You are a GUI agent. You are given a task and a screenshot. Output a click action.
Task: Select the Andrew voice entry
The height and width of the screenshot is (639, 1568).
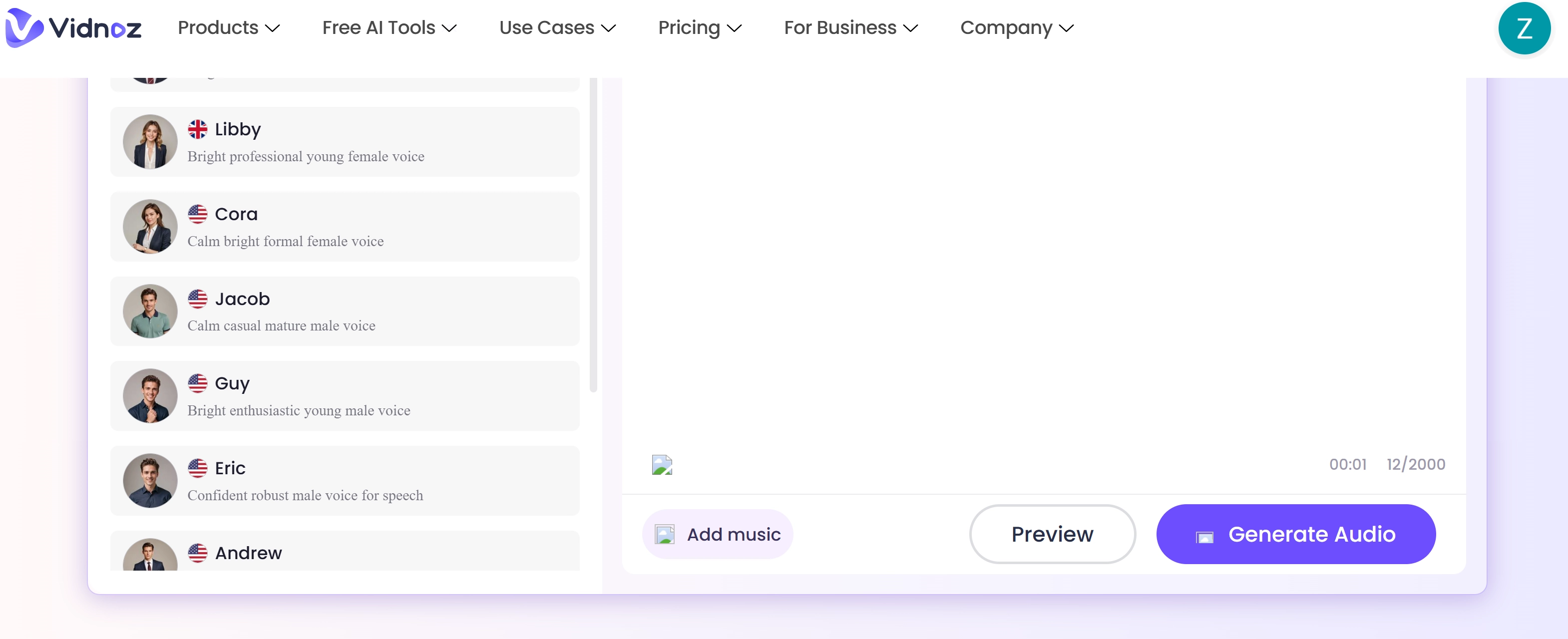tap(345, 553)
